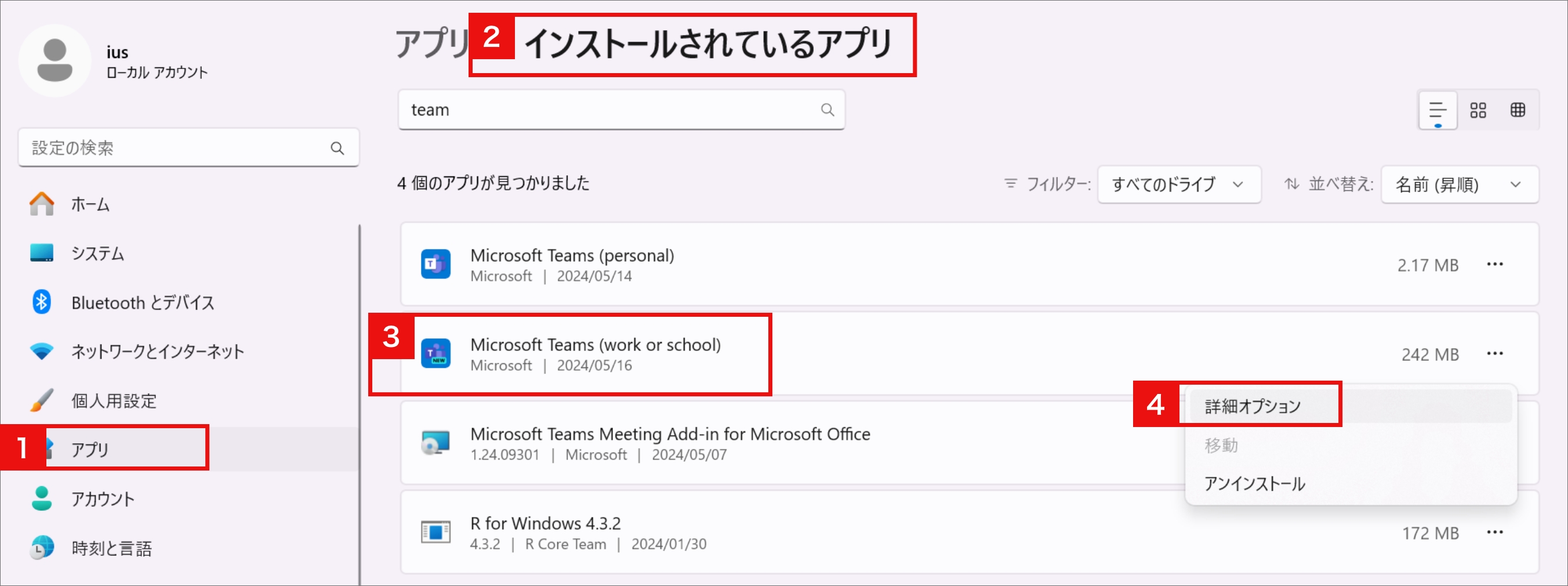The width and height of the screenshot is (1568, 586).
Task: Click the R for Windows app icon
Action: (436, 533)
